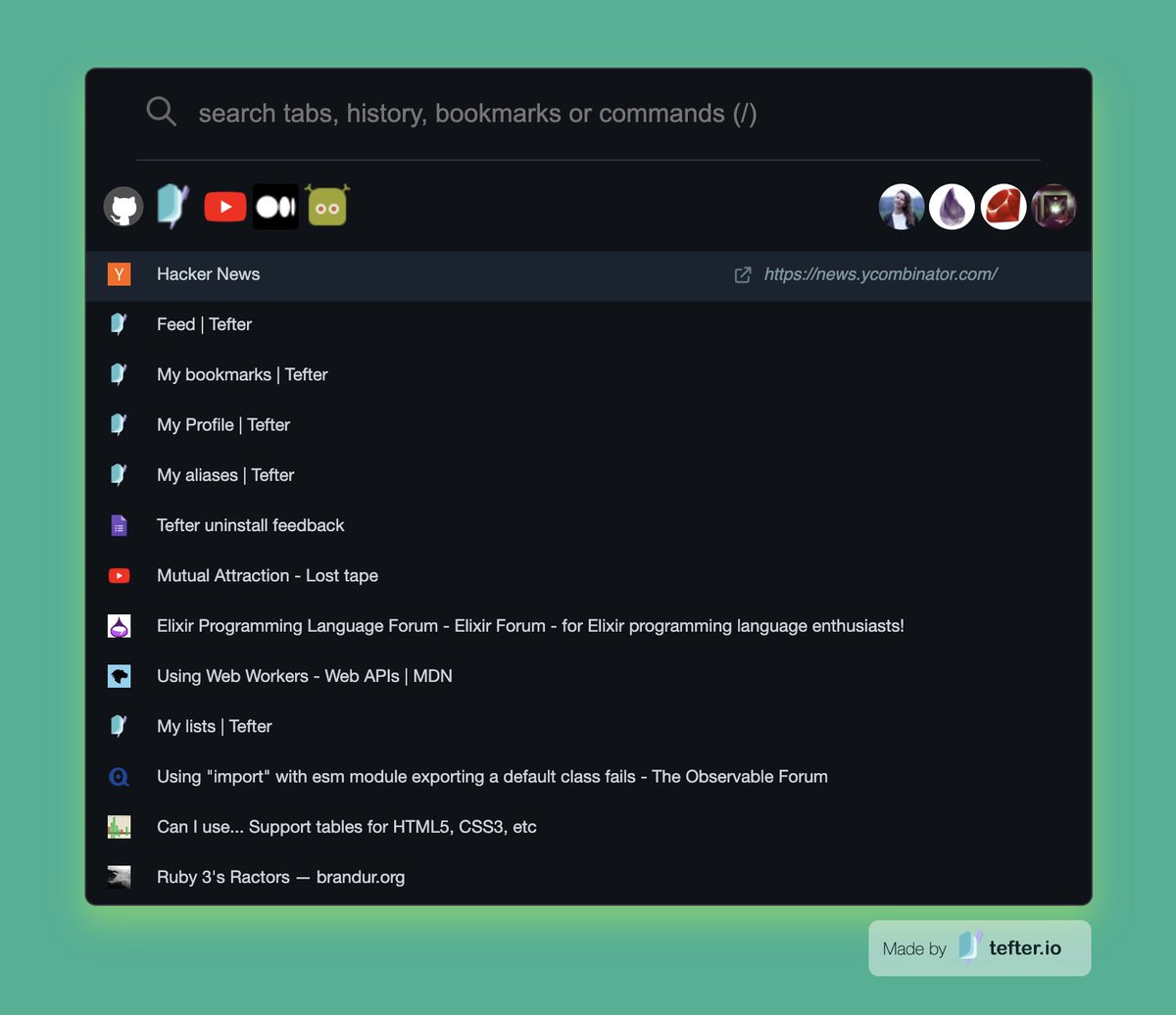Open the green Shrek shortcut icon
This screenshot has height=1015, width=1176.
point(326,206)
